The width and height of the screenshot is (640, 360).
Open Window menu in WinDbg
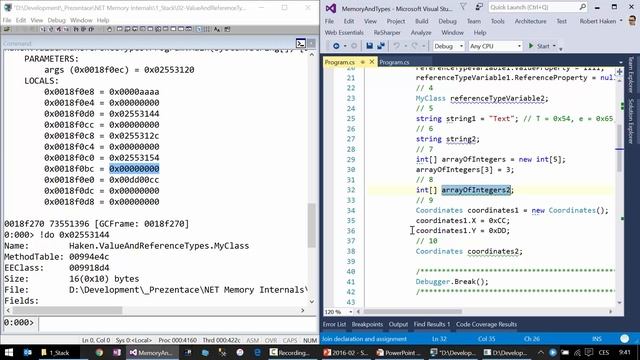pos(81,20)
